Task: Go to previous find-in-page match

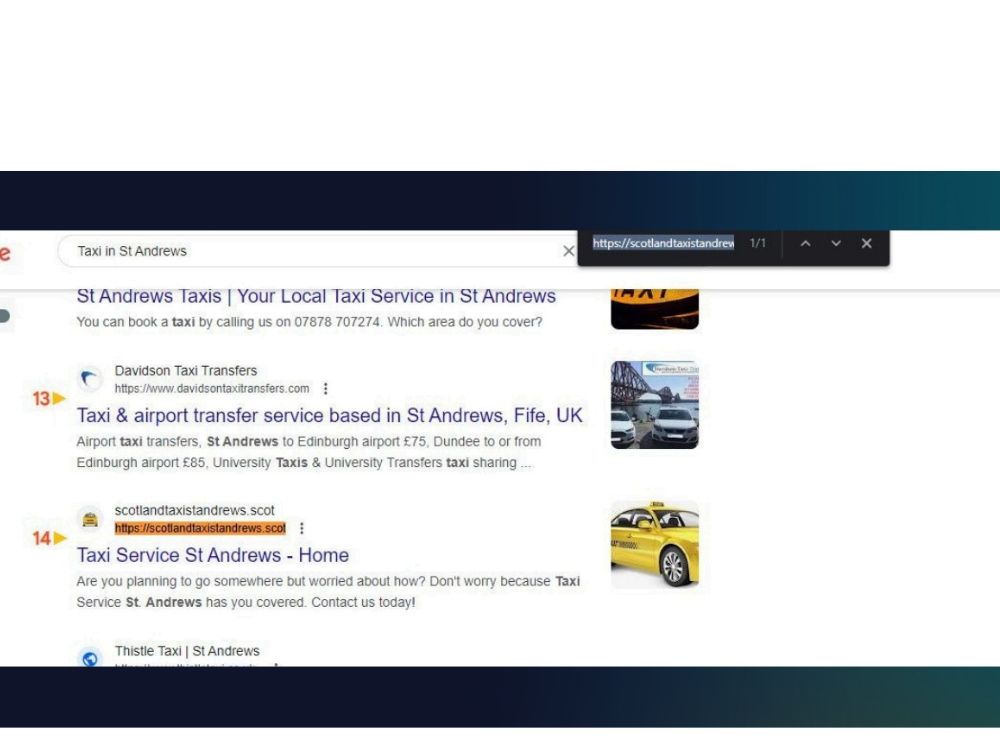Action: click(805, 244)
